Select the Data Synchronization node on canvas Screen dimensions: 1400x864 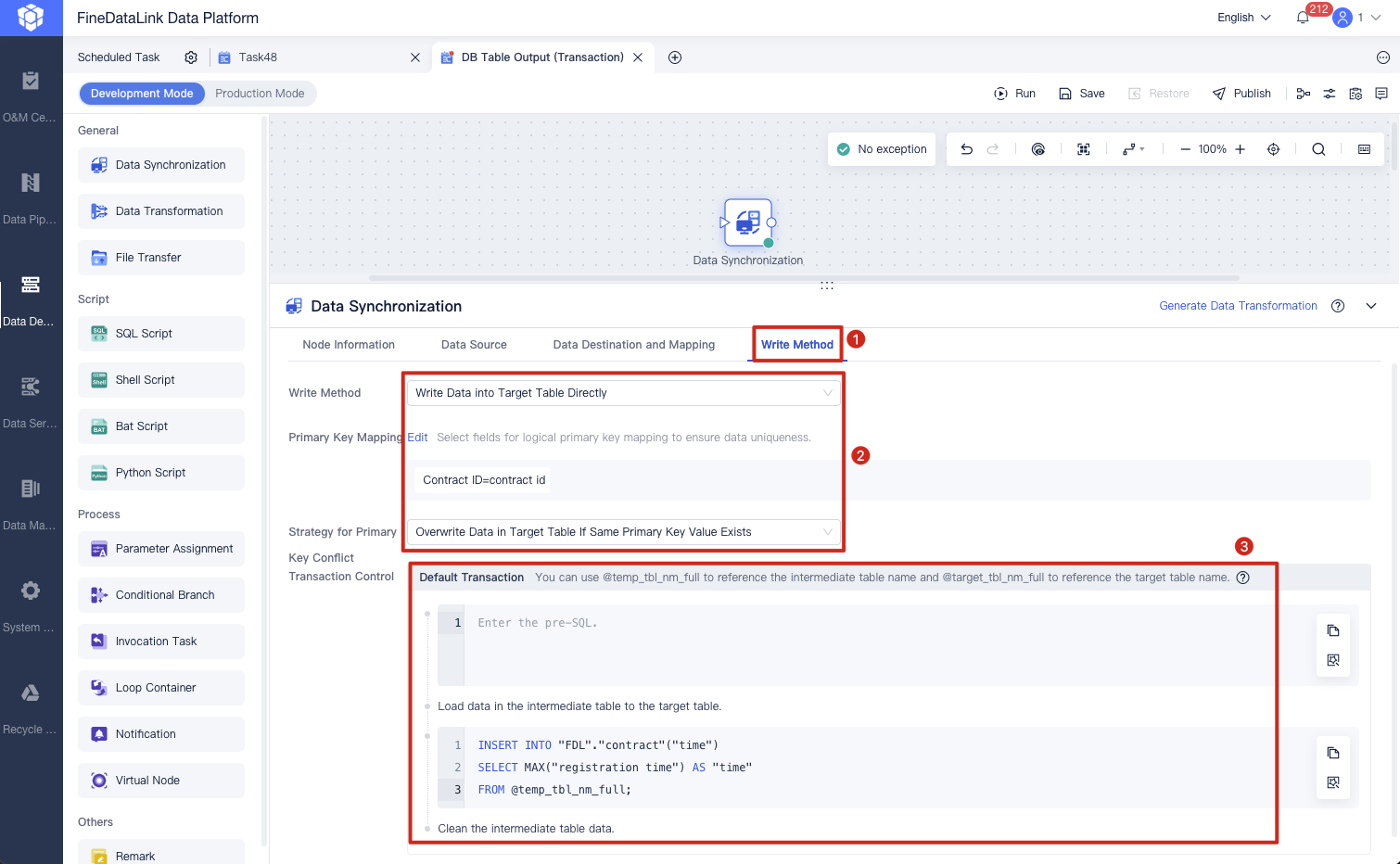[747, 222]
